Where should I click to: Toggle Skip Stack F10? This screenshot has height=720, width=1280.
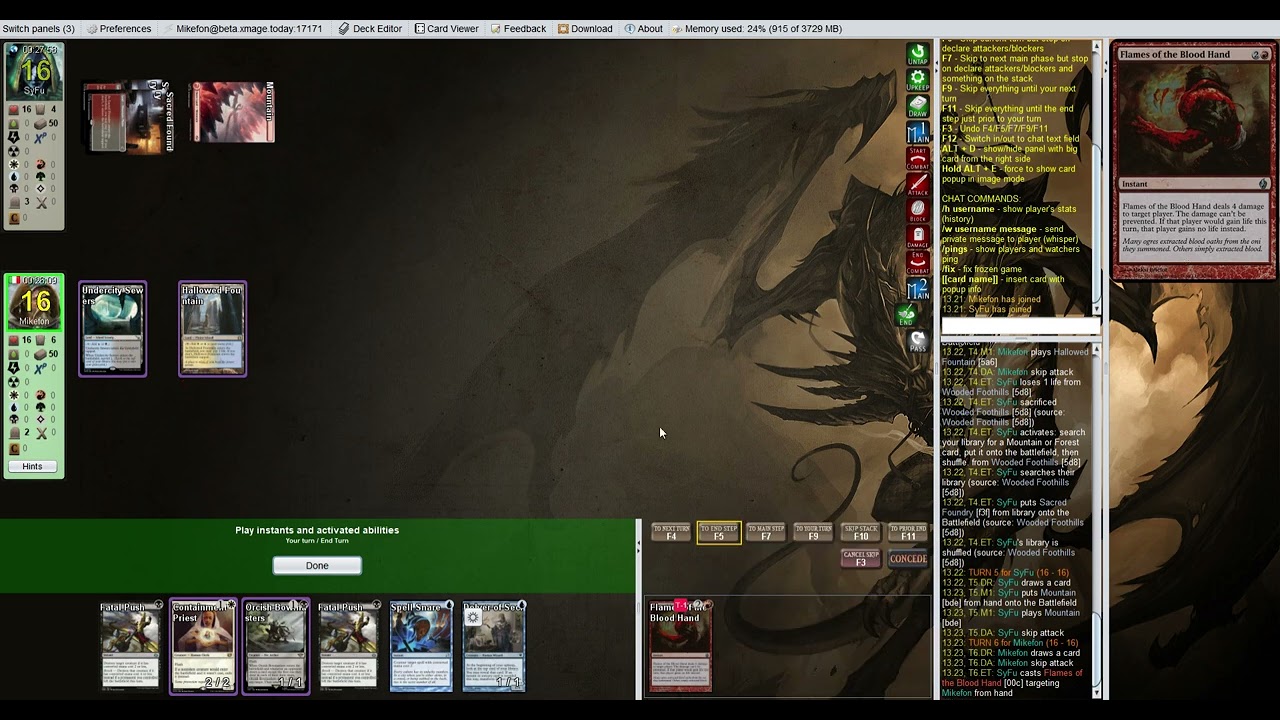[x=861, y=533]
